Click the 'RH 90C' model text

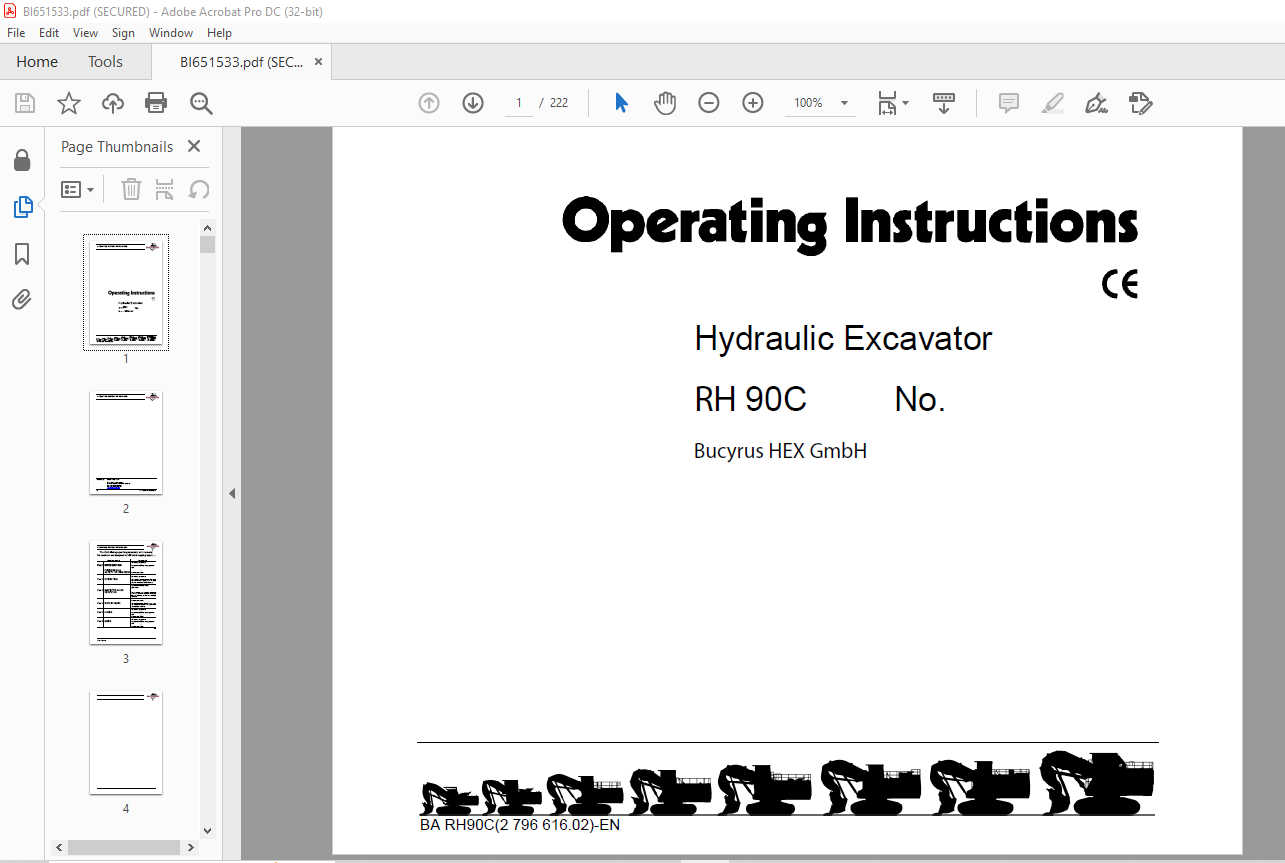(750, 400)
